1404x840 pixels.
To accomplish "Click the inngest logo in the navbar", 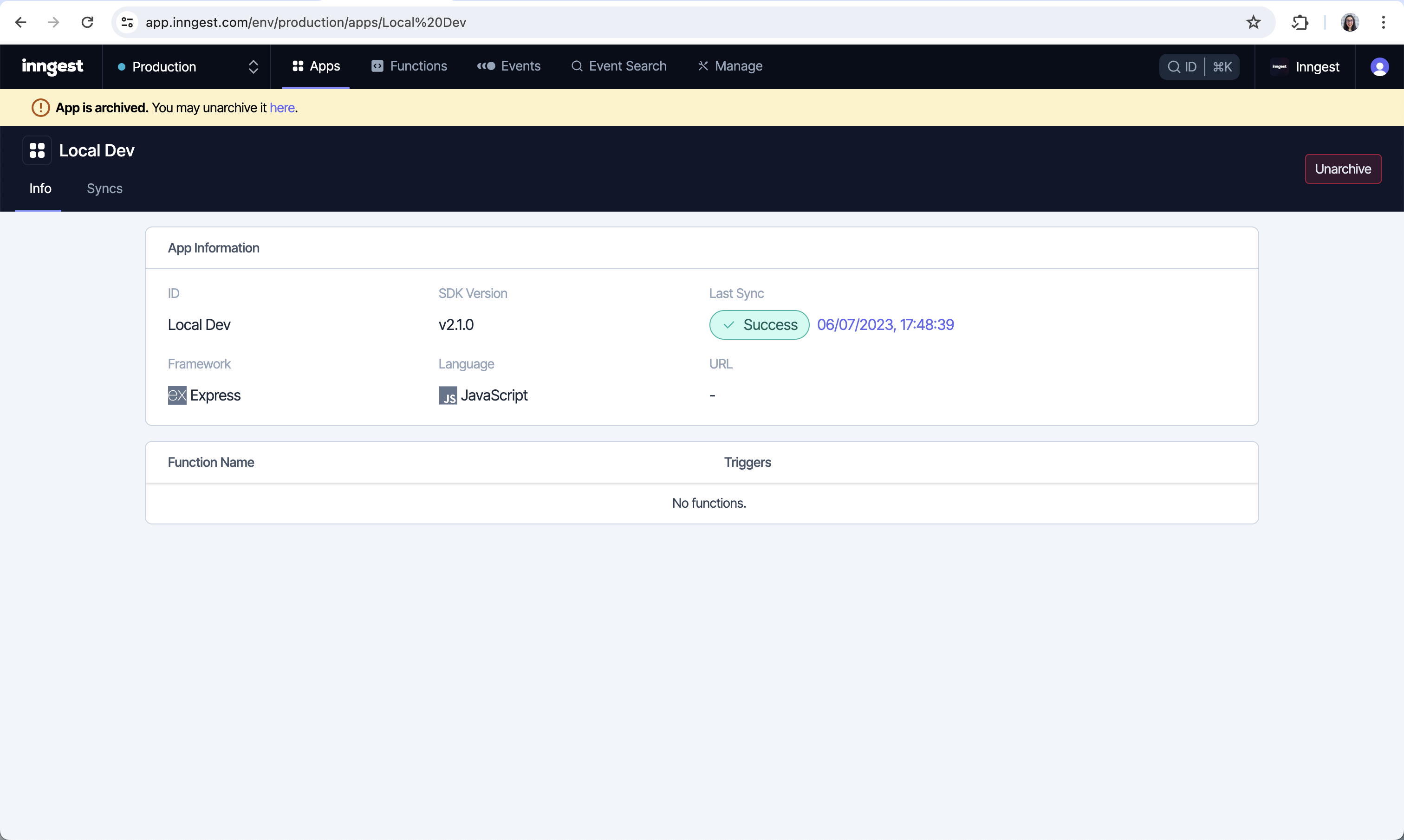I will 52,66.
